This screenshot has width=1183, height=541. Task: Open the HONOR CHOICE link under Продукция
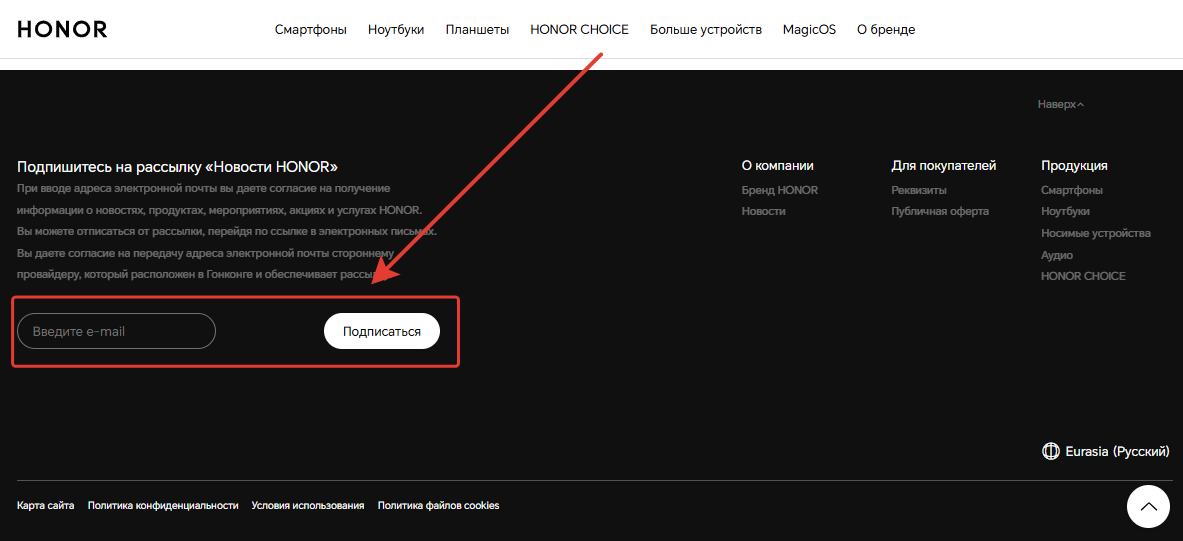1083,276
